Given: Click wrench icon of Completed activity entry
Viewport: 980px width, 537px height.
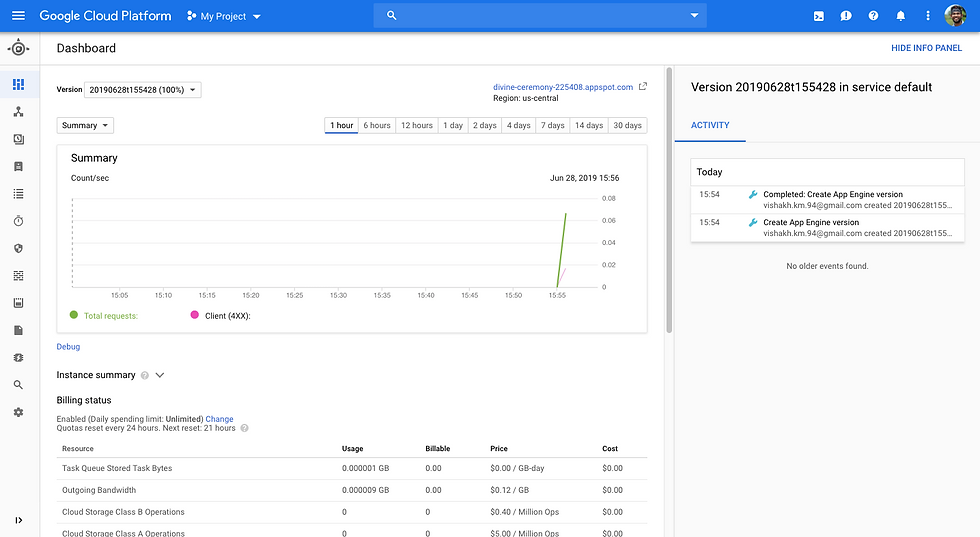Looking at the screenshot, I should (753, 194).
